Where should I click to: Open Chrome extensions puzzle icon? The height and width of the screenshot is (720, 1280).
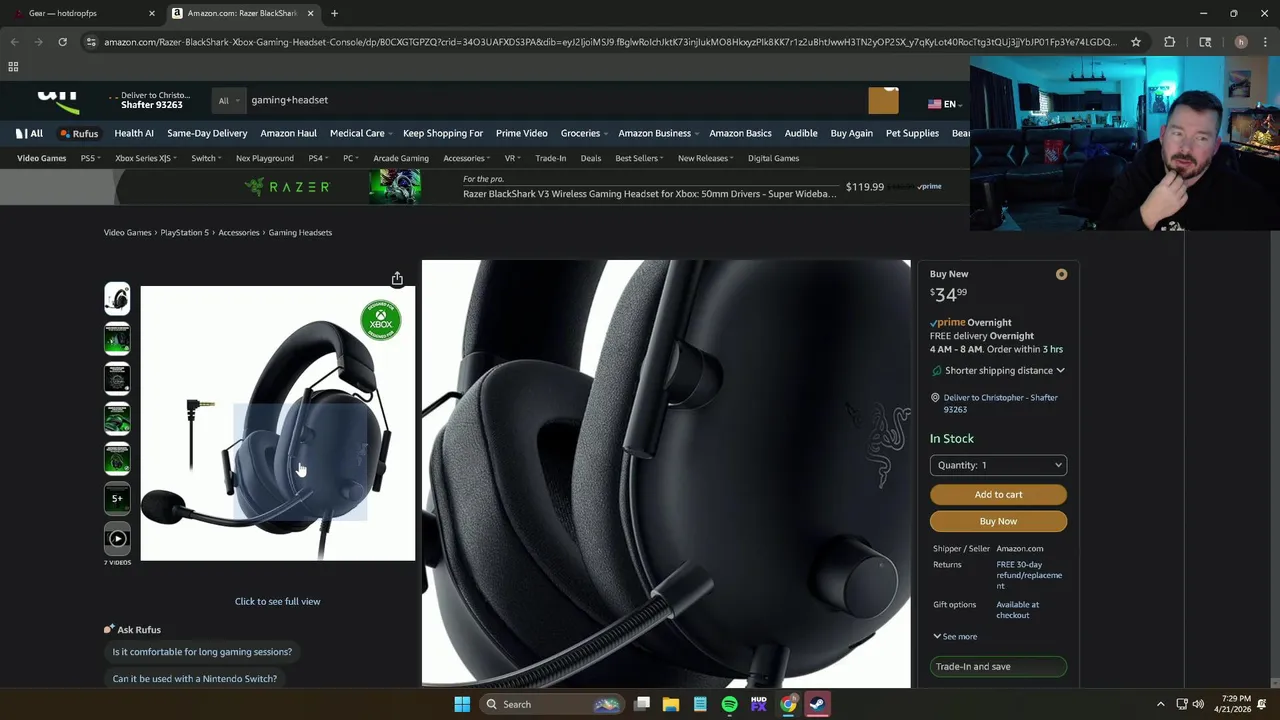point(1169,42)
